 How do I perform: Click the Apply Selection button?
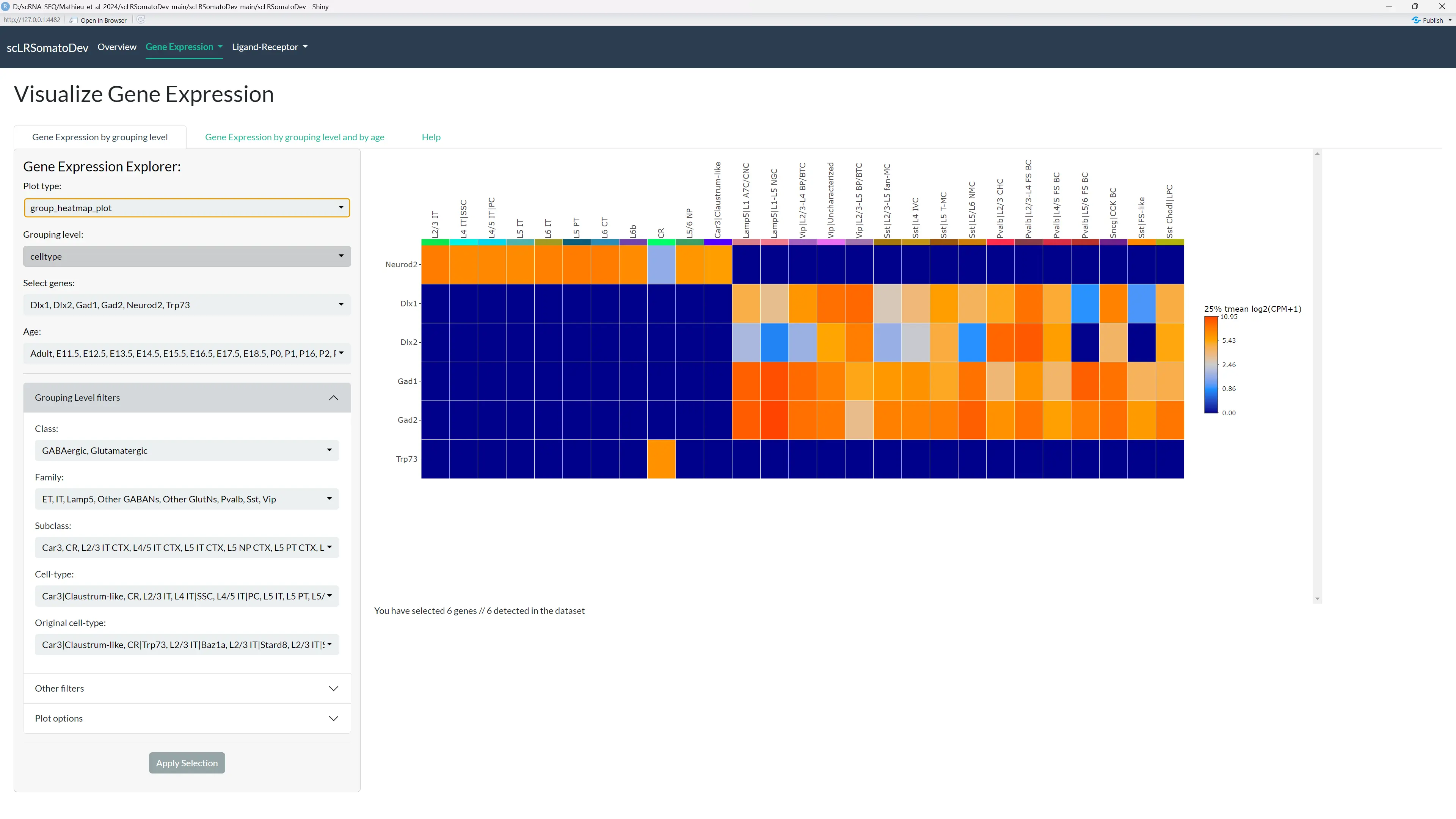(x=187, y=763)
